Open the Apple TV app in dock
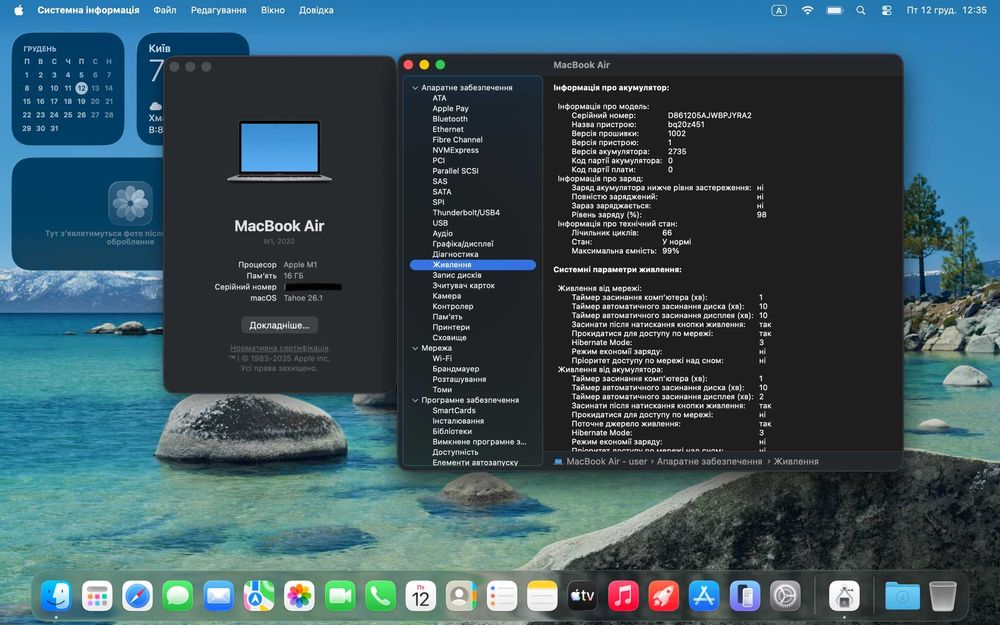 [x=582, y=597]
